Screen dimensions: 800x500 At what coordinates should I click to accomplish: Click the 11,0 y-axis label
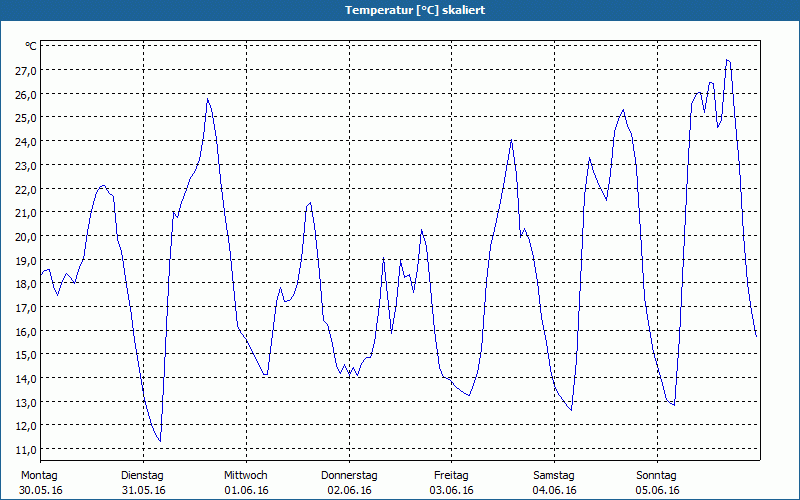(x=26, y=450)
